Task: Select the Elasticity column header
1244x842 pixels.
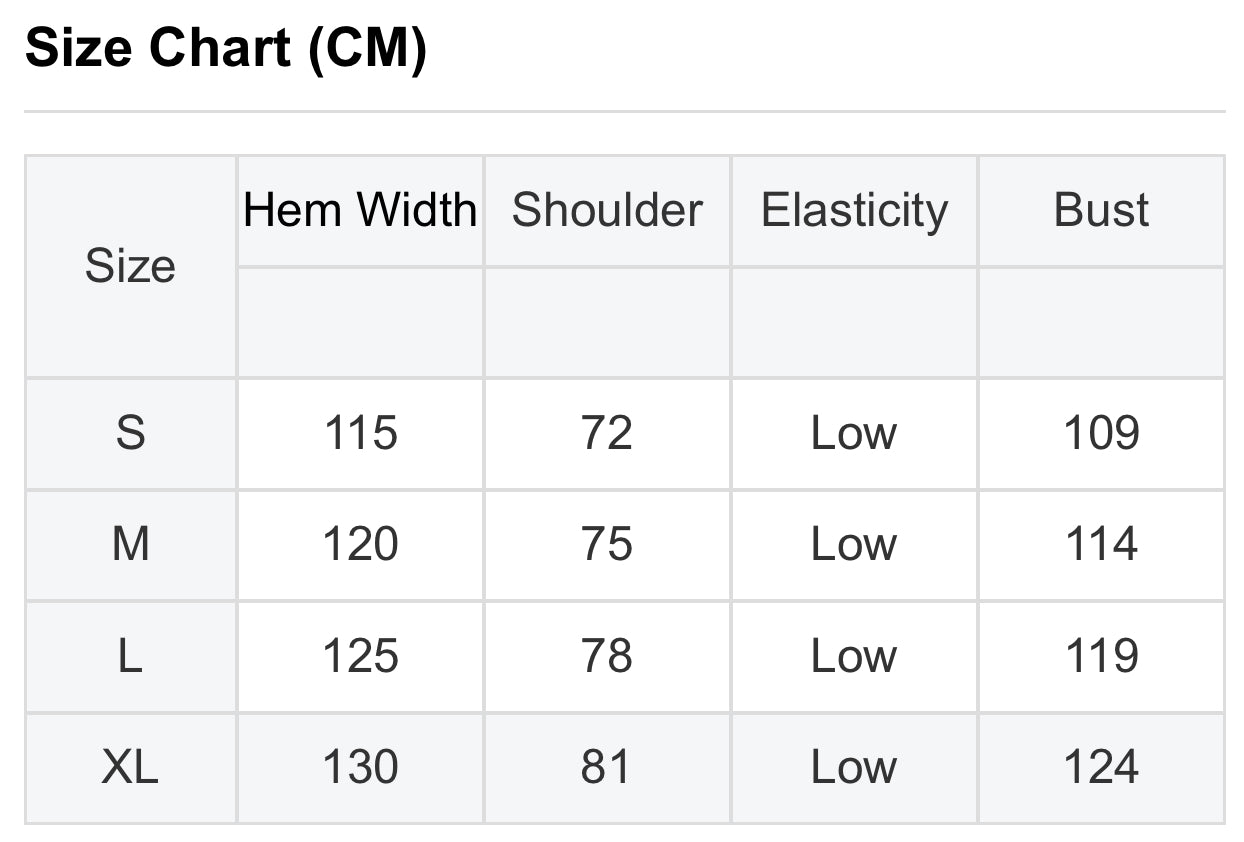Action: pos(854,211)
